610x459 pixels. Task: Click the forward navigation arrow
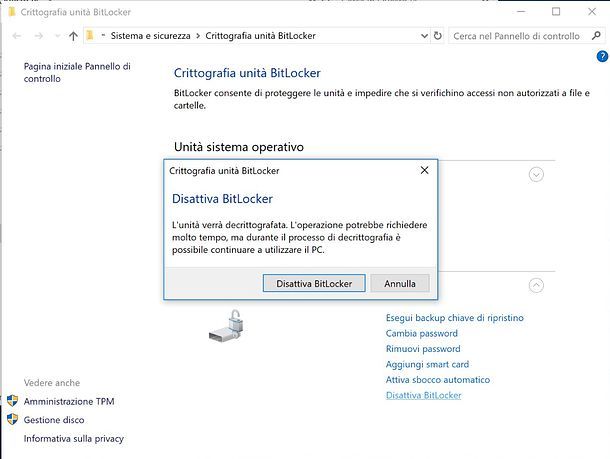point(39,36)
